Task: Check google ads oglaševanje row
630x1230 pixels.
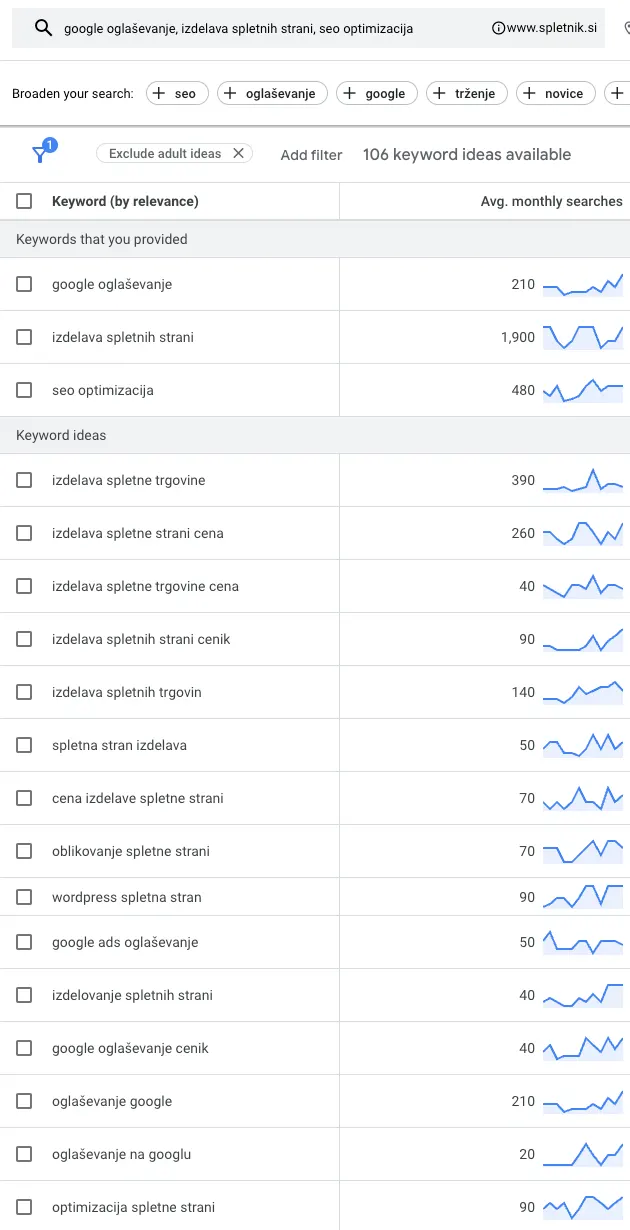Action: click(x=24, y=942)
